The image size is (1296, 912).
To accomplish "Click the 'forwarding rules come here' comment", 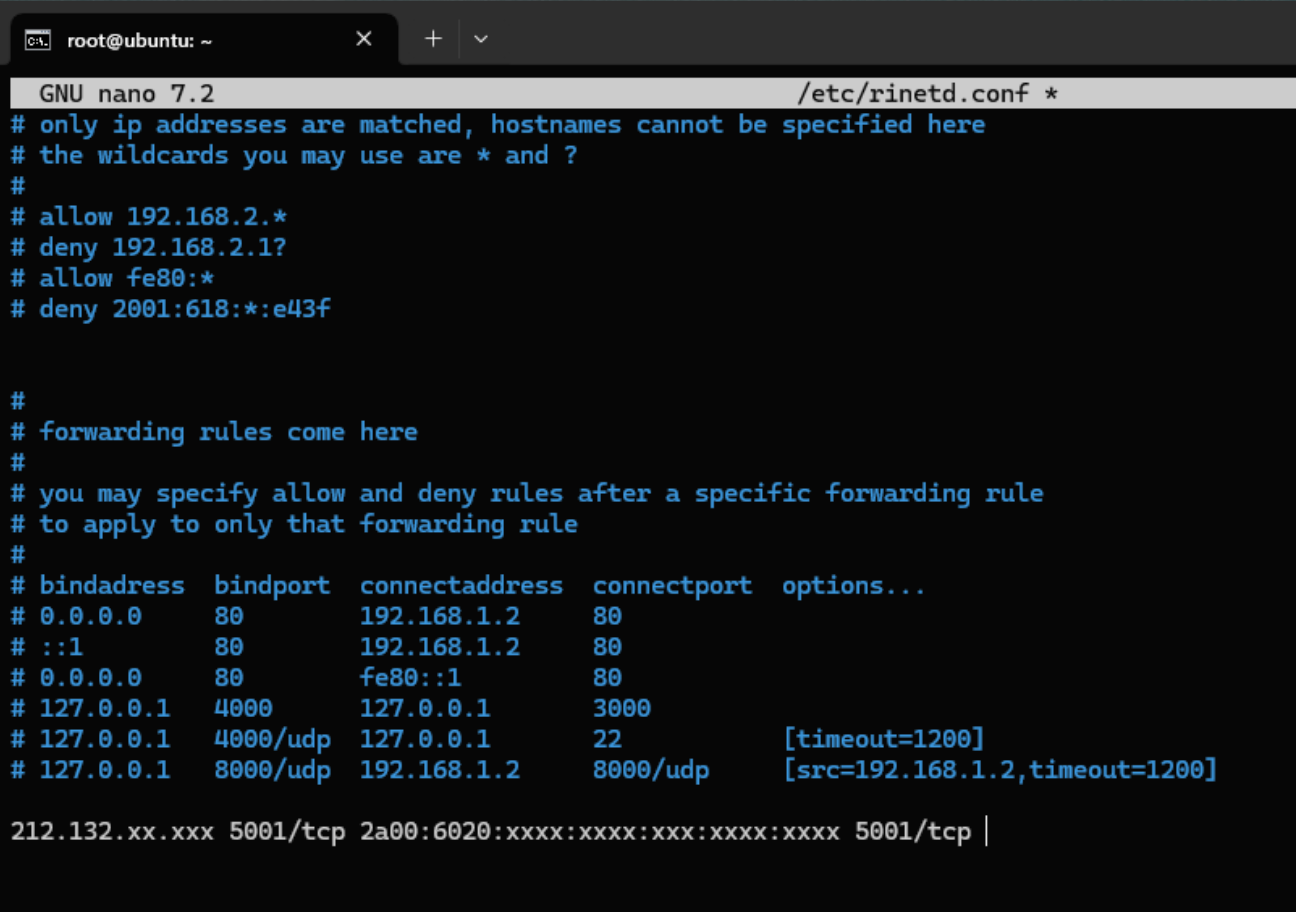I will point(228,432).
